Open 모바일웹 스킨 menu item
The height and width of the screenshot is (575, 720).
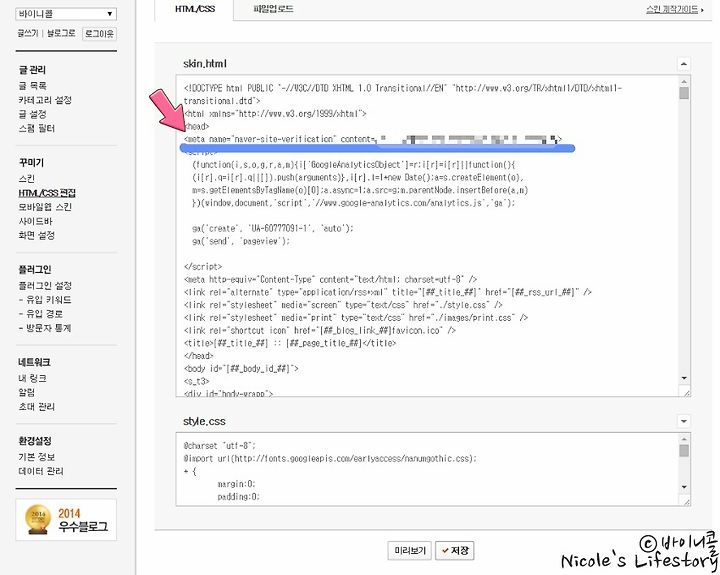[x=45, y=207]
